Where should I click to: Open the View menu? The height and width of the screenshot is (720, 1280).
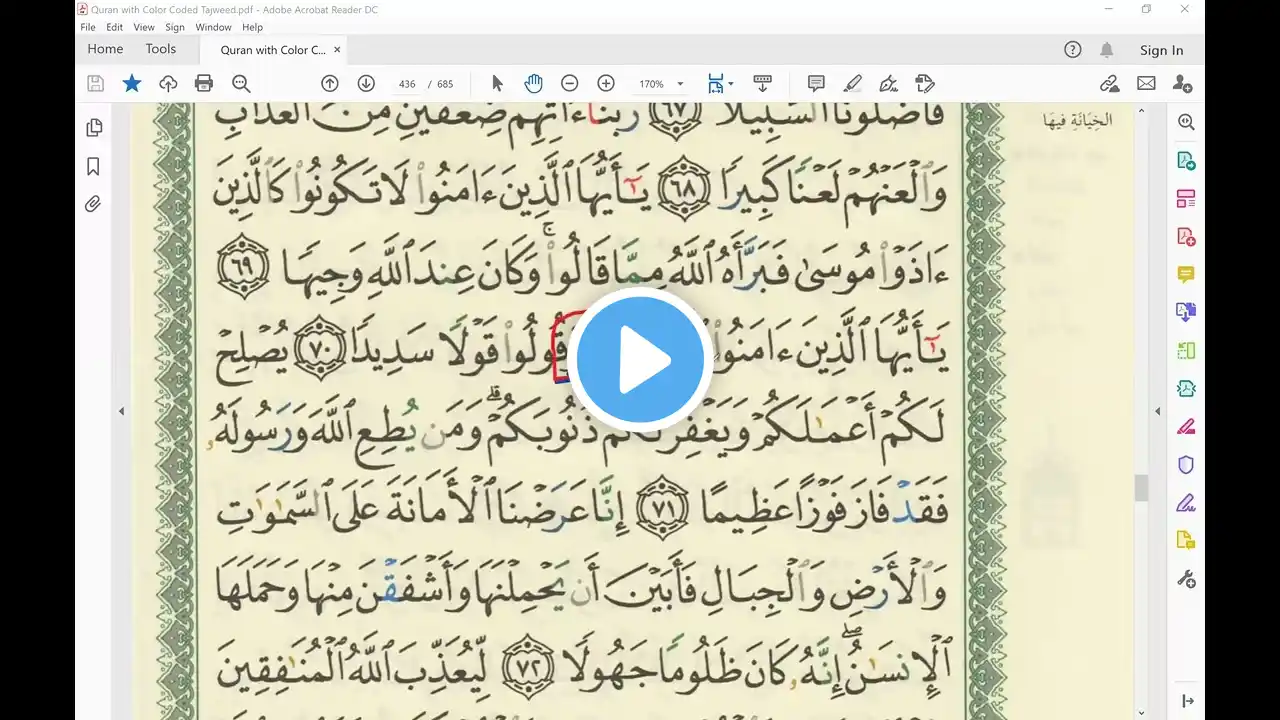(144, 27)
